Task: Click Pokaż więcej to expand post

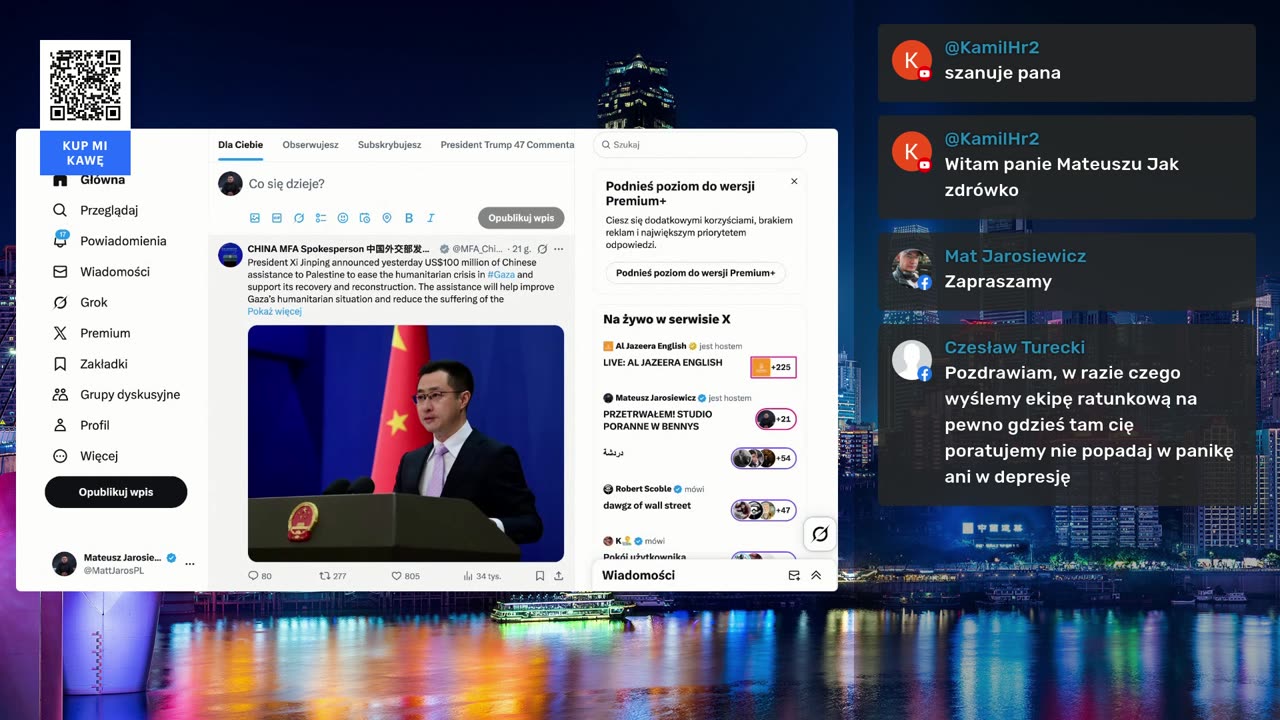Action: 275,311
